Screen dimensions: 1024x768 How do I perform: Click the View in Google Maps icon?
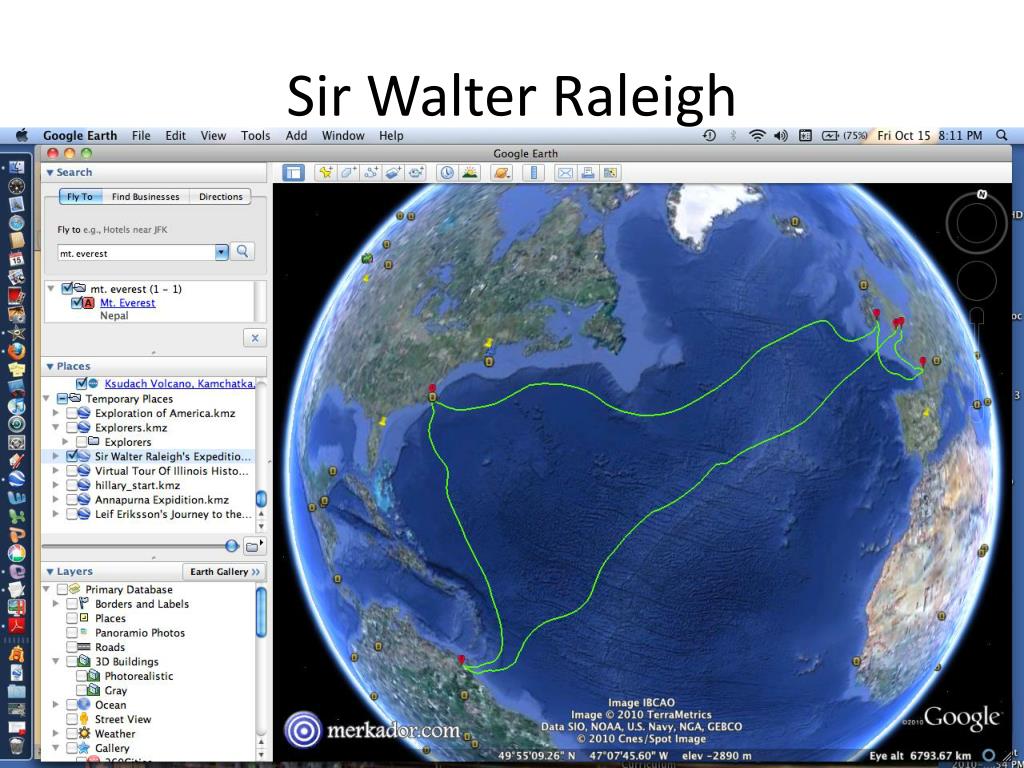pos(611,172)
